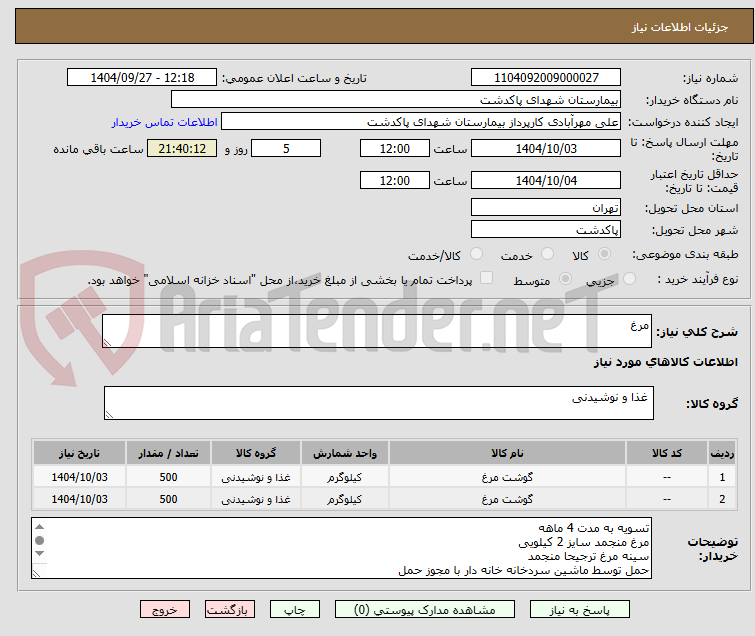755x636 pixels.
Task: Click the شرح کلی نیاز text area مرغ
Action: click(377, 331)
